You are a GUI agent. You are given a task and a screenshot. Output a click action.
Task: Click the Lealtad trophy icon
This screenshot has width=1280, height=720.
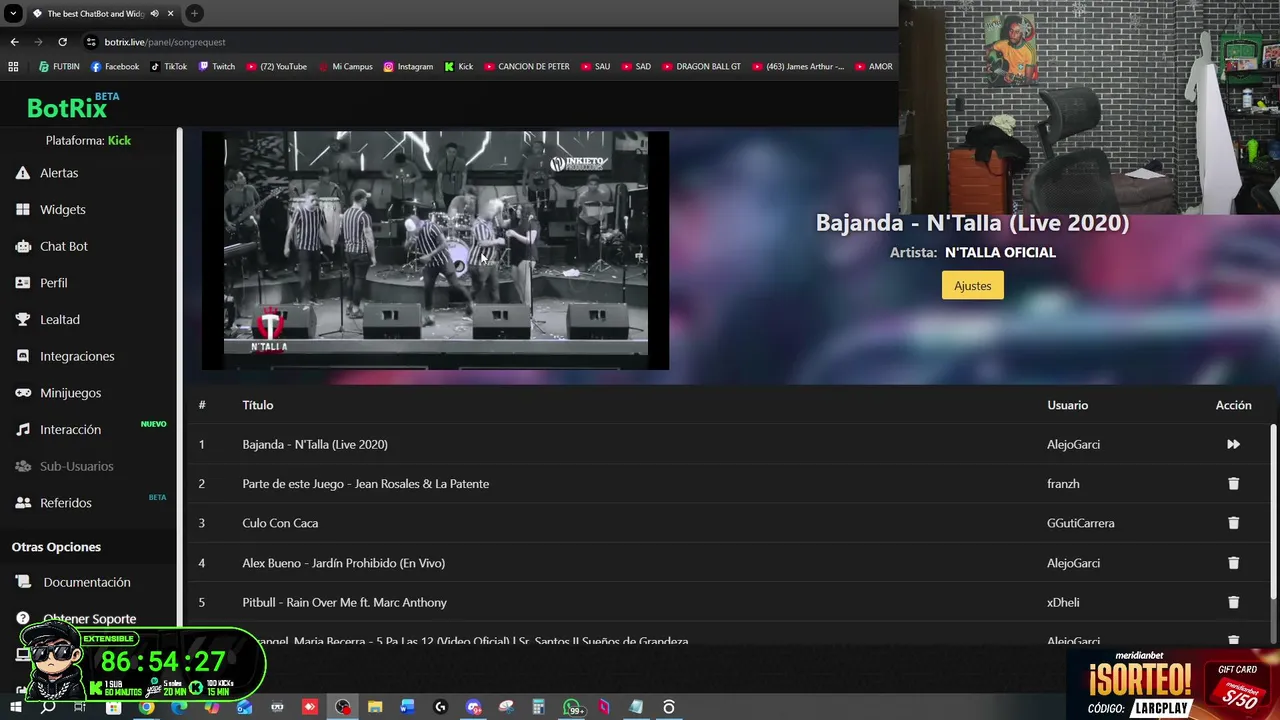23,320
